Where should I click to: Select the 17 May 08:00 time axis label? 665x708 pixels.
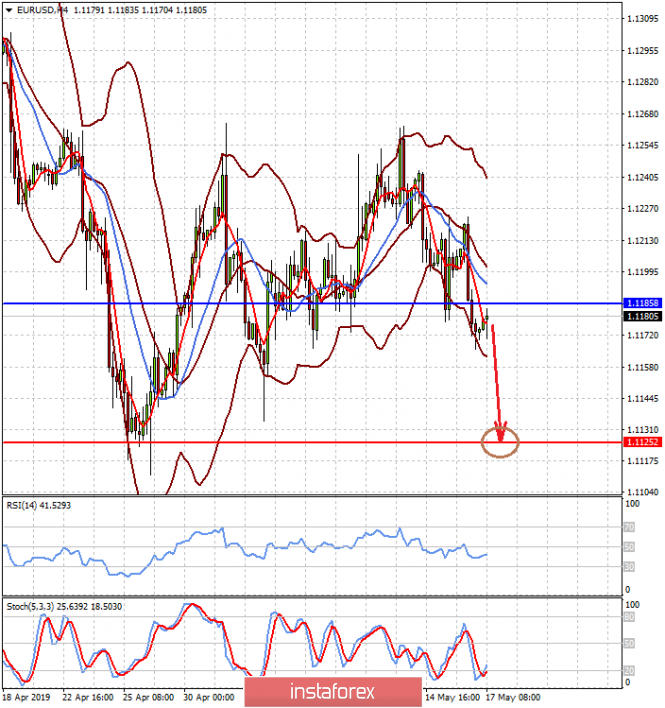(513, 698)
